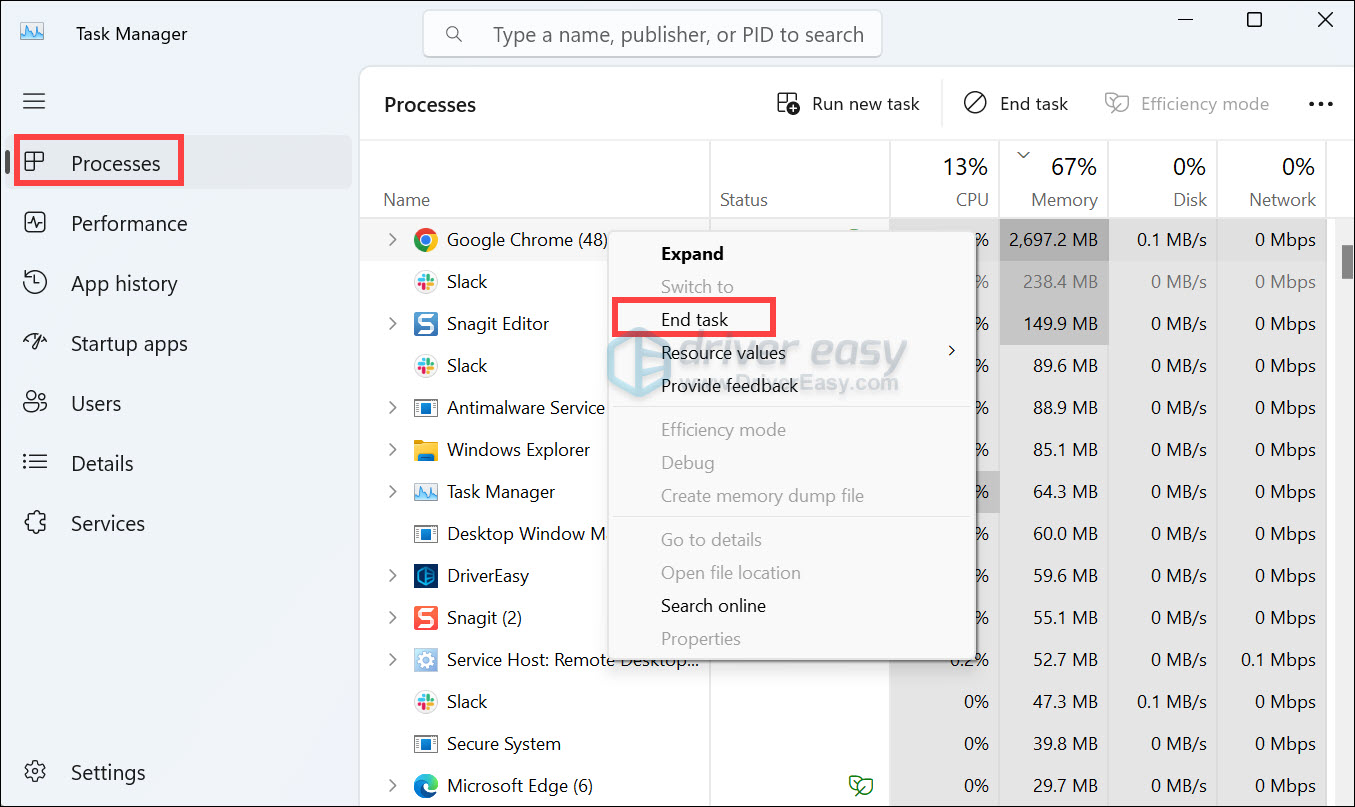The width and height of the screenshot is (1355, 807).
Task: Expand the Google Chrome (48) process group
Action: pyautogui.click(x=392, y=240)
